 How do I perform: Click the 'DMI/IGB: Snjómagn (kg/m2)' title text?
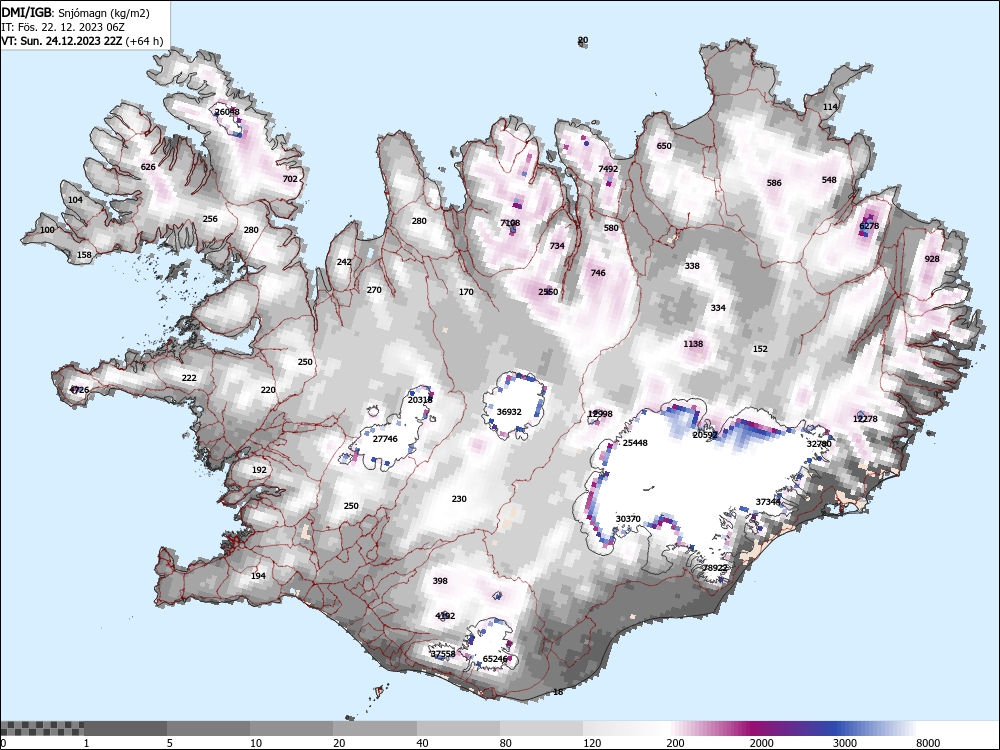(75, 13)
